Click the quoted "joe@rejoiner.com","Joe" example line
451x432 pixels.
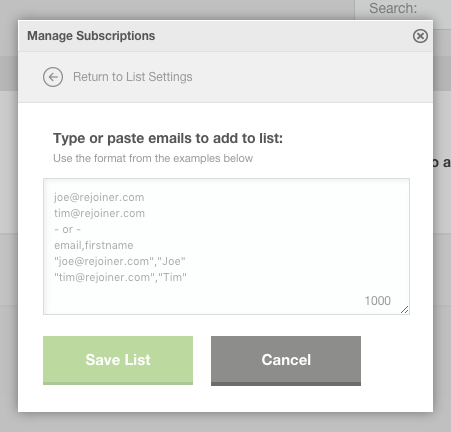point(120,261)
